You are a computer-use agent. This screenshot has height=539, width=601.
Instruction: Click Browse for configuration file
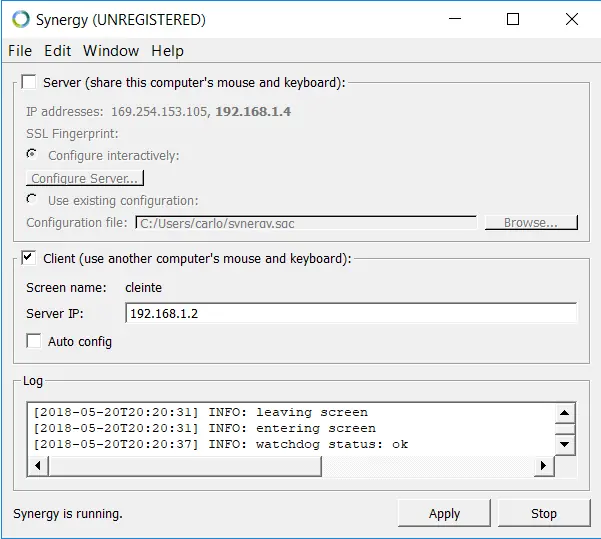pos(531,222)
